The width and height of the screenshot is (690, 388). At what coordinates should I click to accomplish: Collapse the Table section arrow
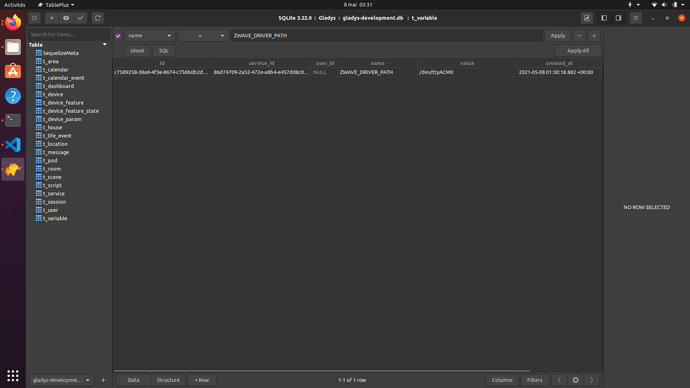105,44
